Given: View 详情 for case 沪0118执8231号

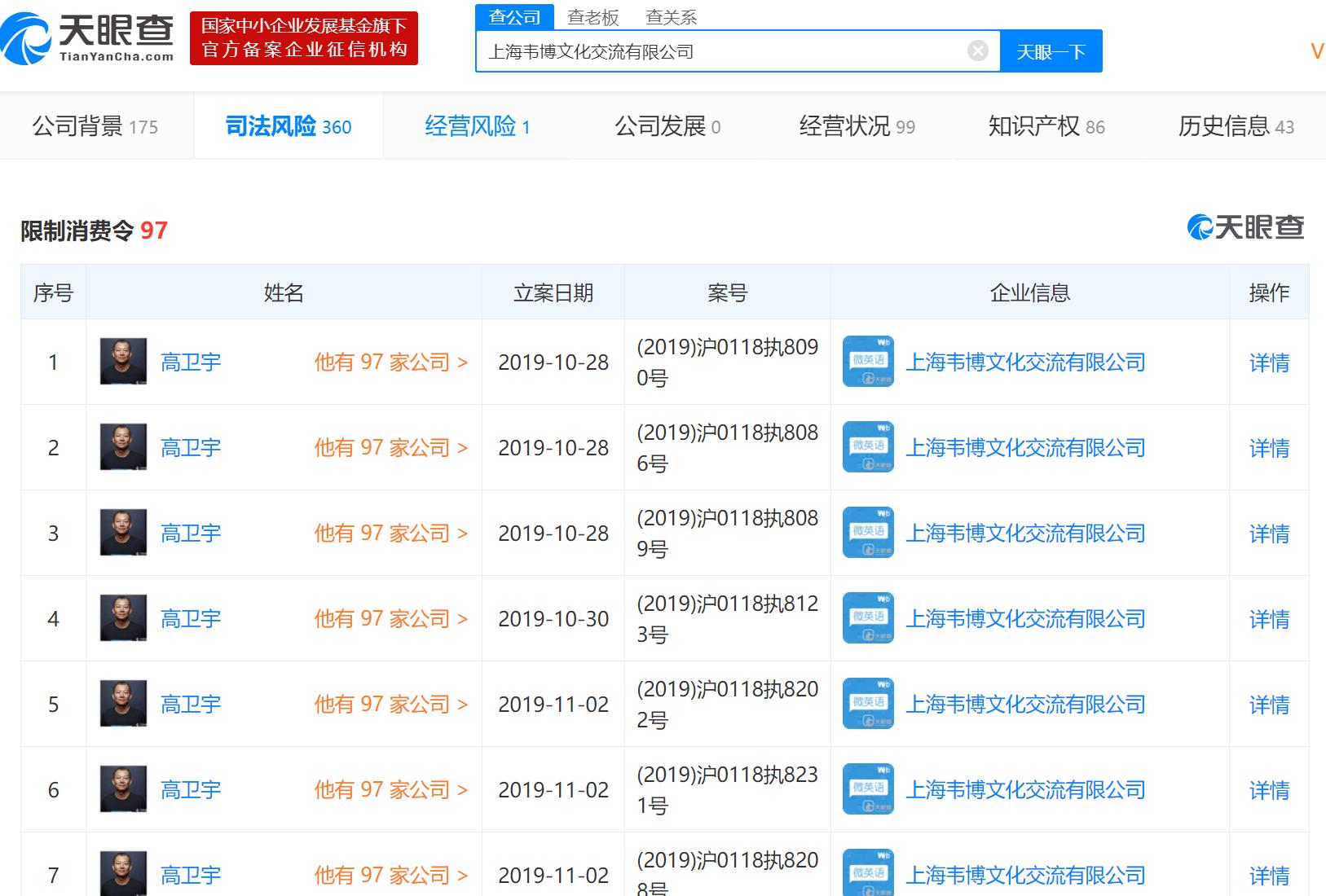Looking at the screenshot, I should (x=1269, y=790).
